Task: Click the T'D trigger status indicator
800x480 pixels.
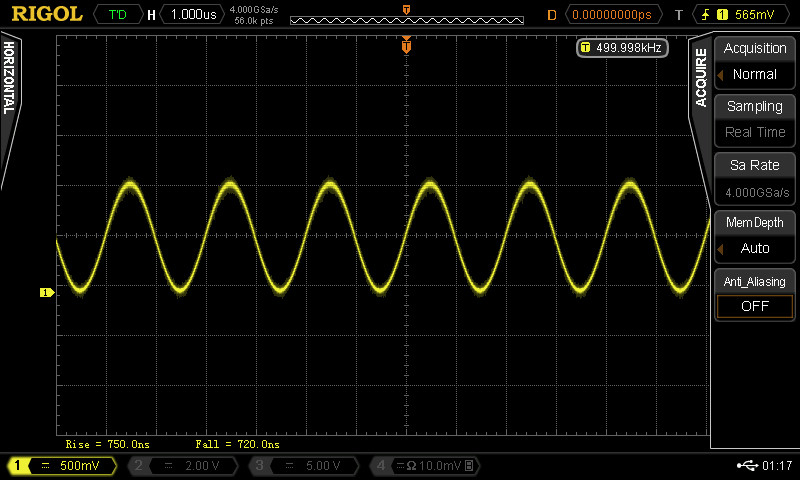Action: pyautogui.click(x=117, y=15)
